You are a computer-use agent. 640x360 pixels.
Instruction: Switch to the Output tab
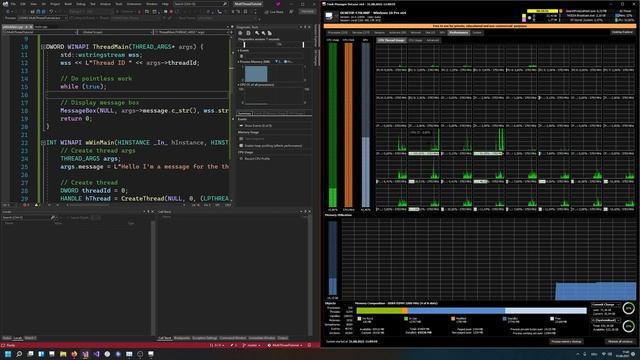(282, 338)
